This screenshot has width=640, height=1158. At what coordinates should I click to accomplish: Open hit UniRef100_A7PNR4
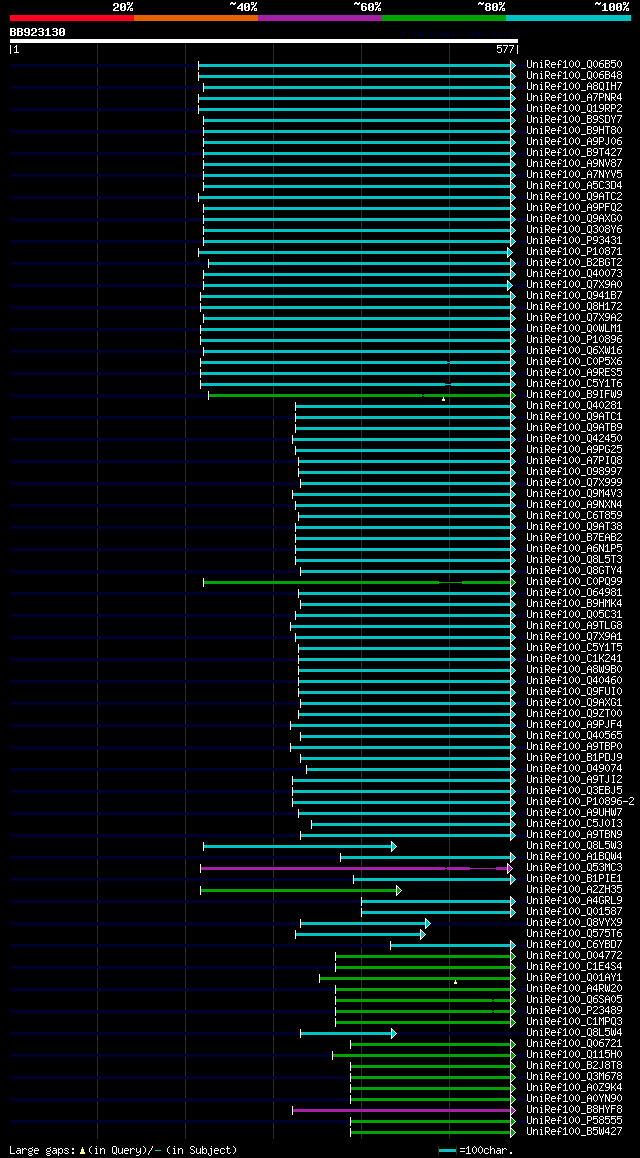574,97
